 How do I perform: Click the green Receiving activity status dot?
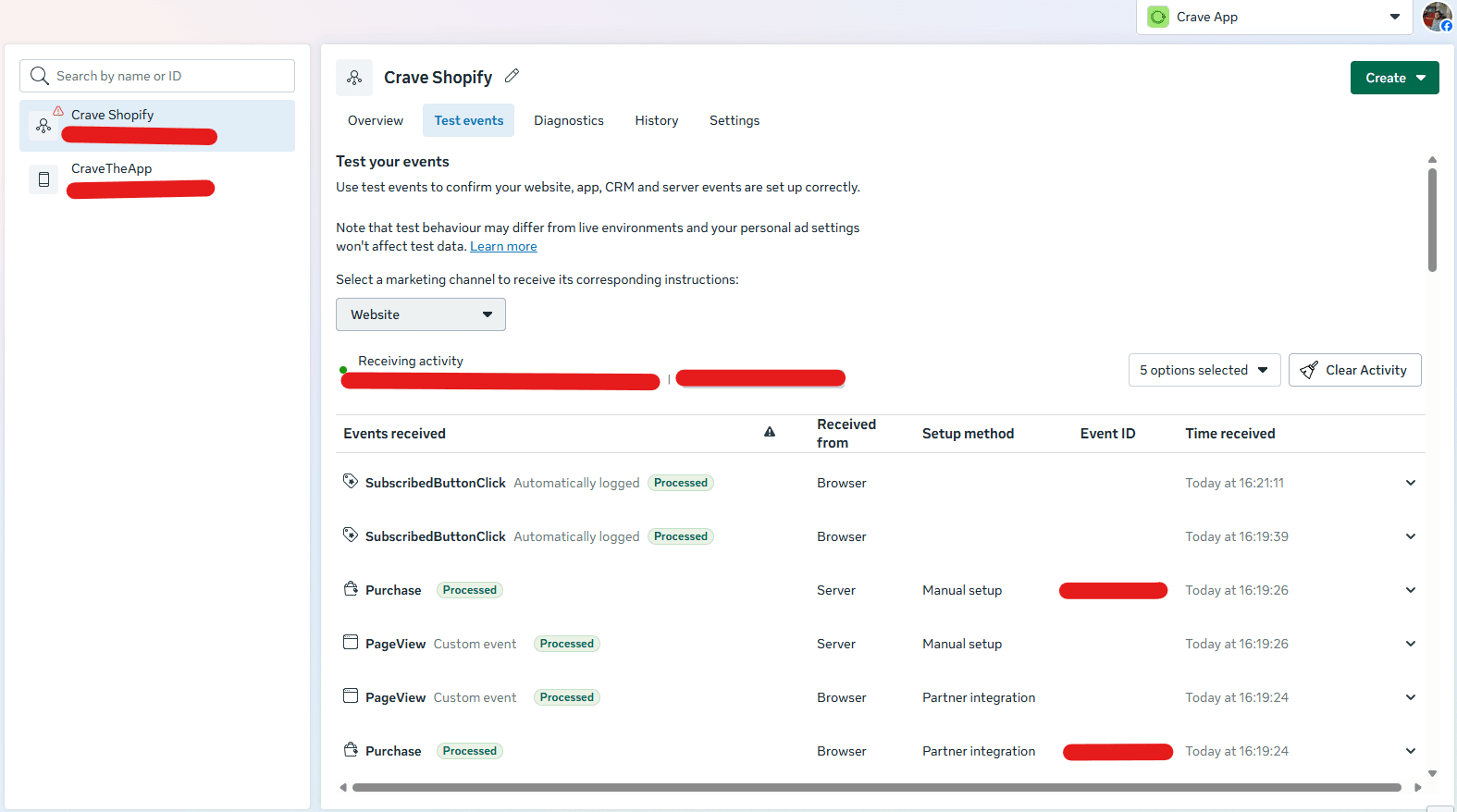click(343, 370)
